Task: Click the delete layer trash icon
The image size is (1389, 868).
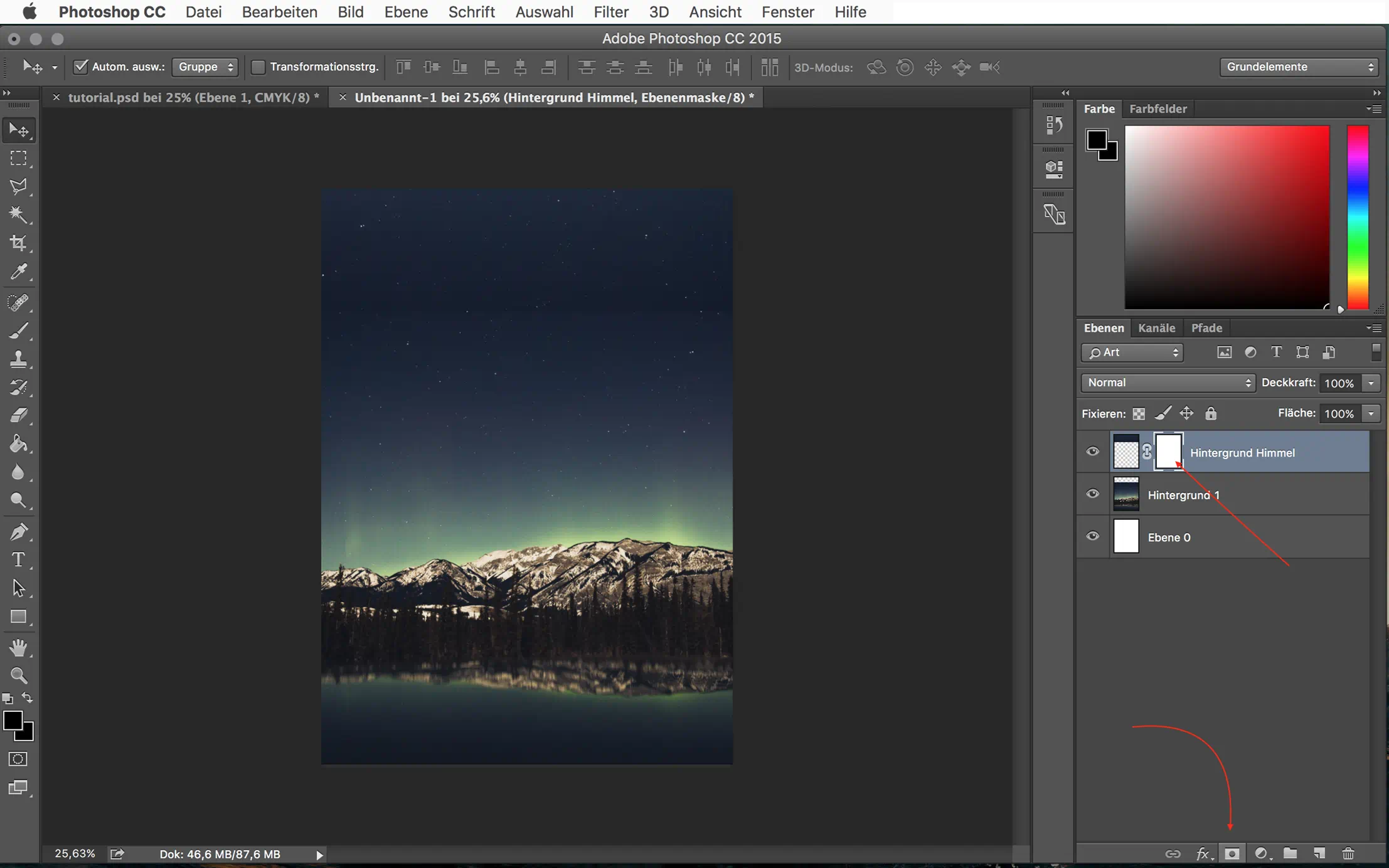Action: (1348, 854)
